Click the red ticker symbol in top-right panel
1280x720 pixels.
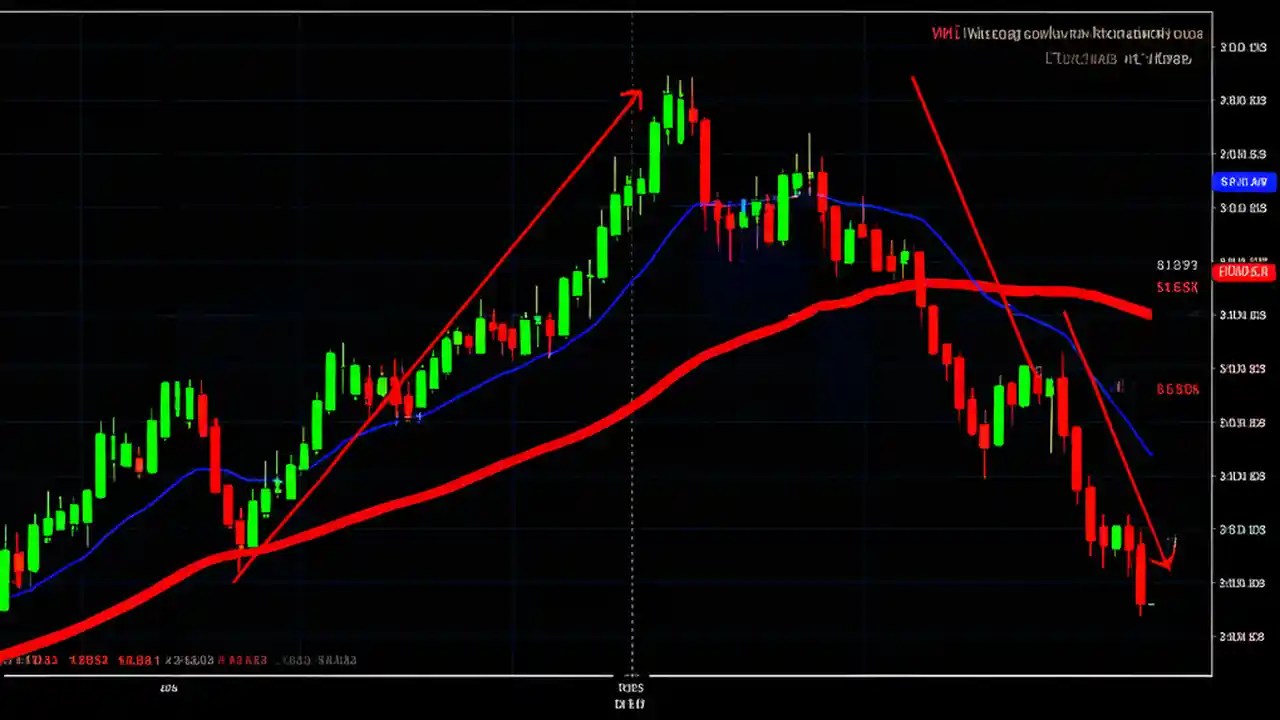pyautogui.click(x=943, y=33)
